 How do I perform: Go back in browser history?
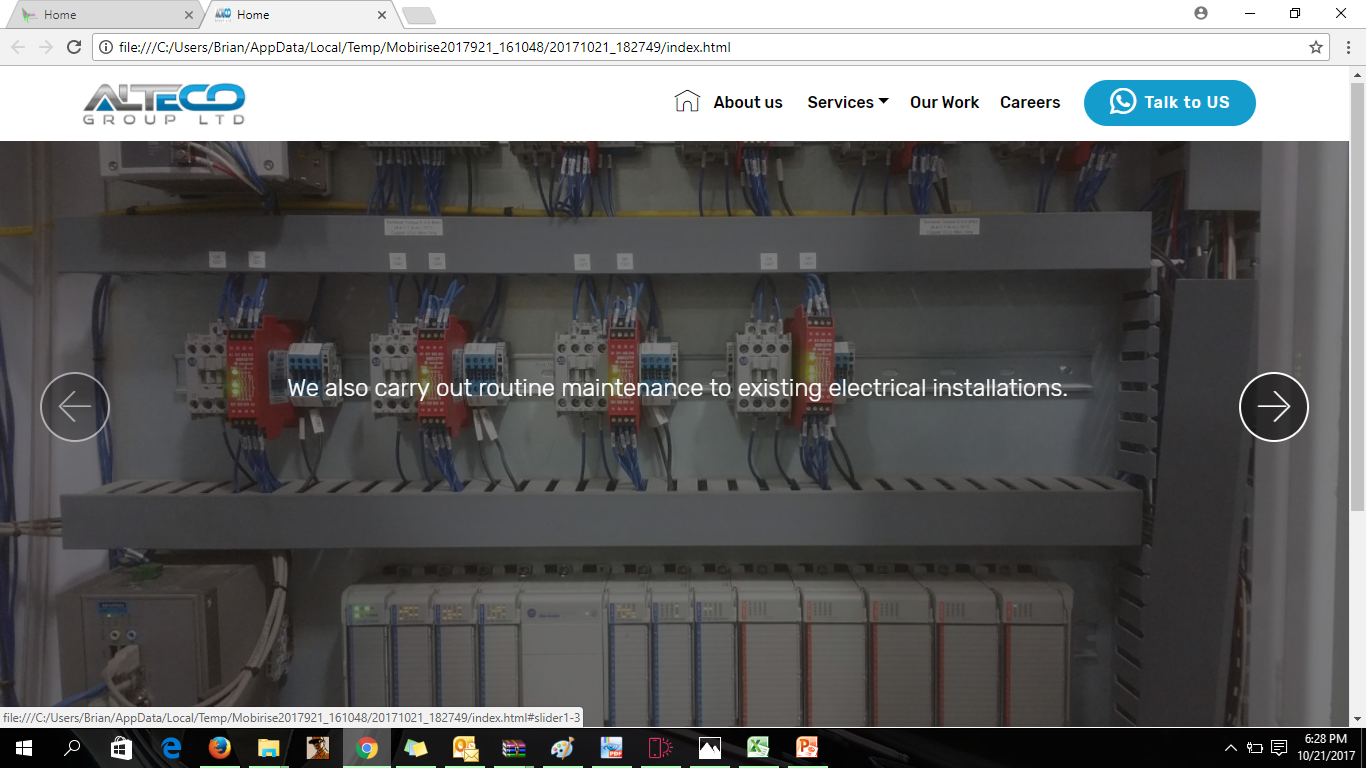(x=18, y=47)
